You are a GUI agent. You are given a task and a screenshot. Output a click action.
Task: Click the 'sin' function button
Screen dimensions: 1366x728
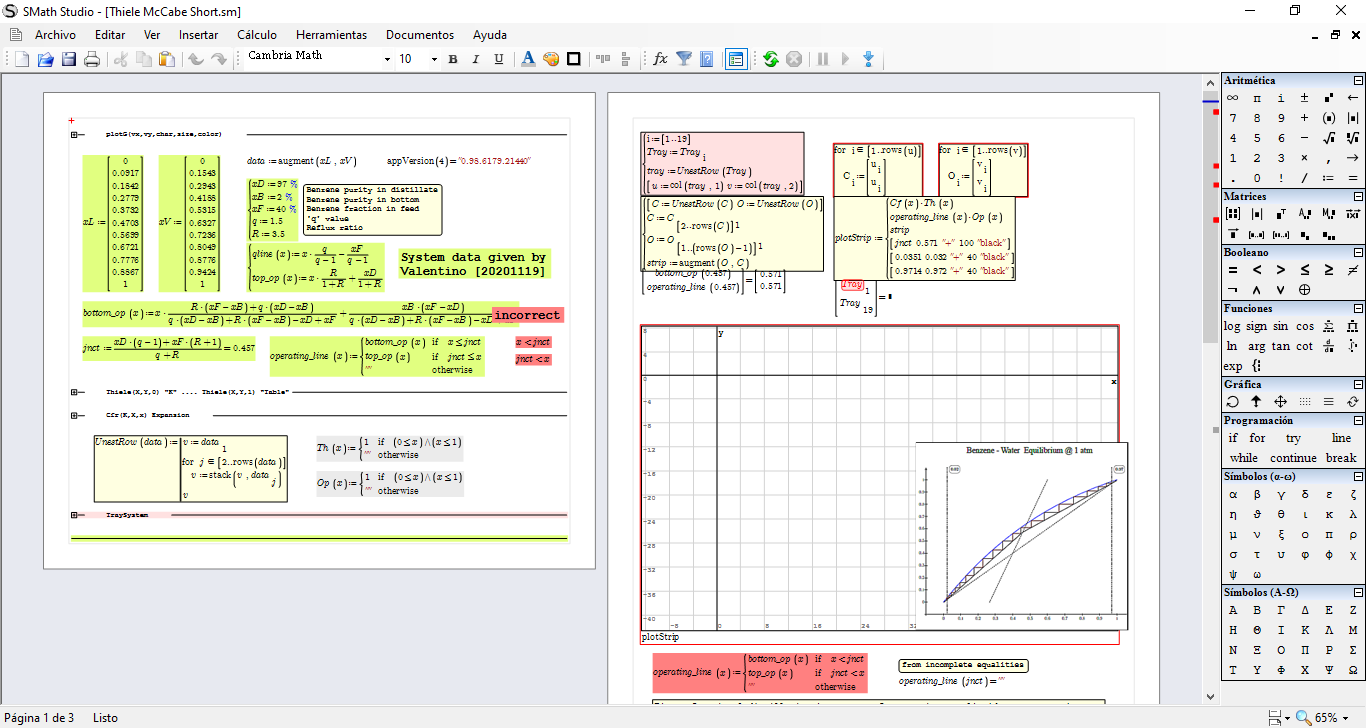1280,326
